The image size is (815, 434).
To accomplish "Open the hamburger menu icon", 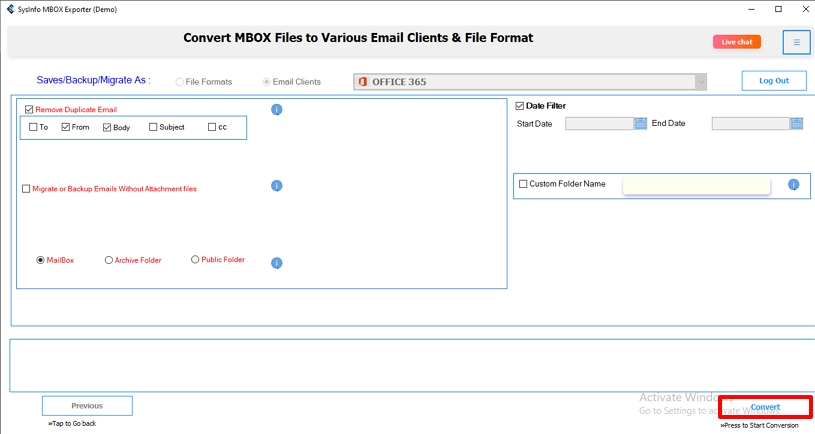I will [796, 42].
